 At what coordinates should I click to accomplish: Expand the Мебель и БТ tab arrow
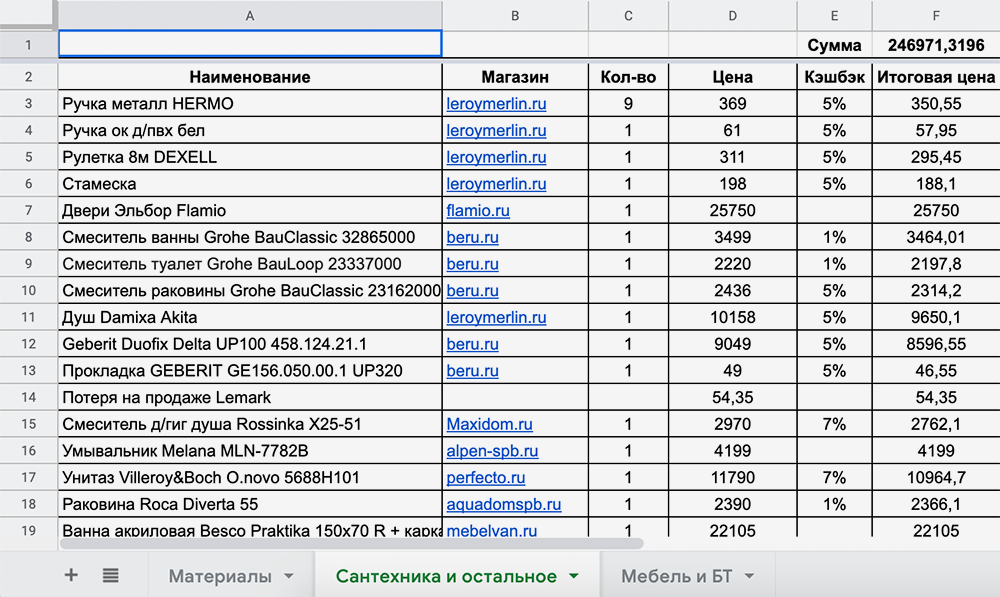749,576
